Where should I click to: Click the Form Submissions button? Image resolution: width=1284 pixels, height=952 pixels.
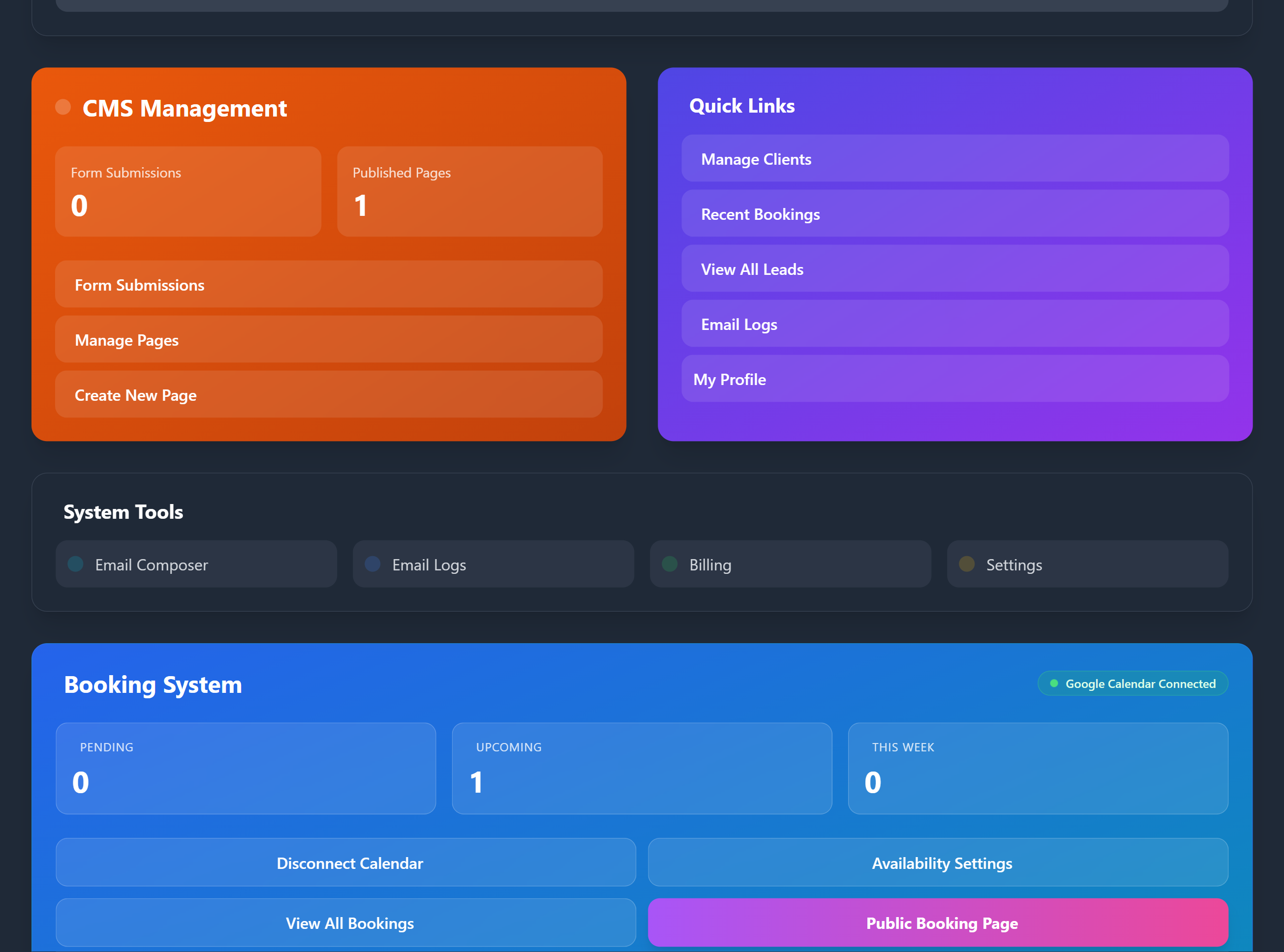pos(328,284)
